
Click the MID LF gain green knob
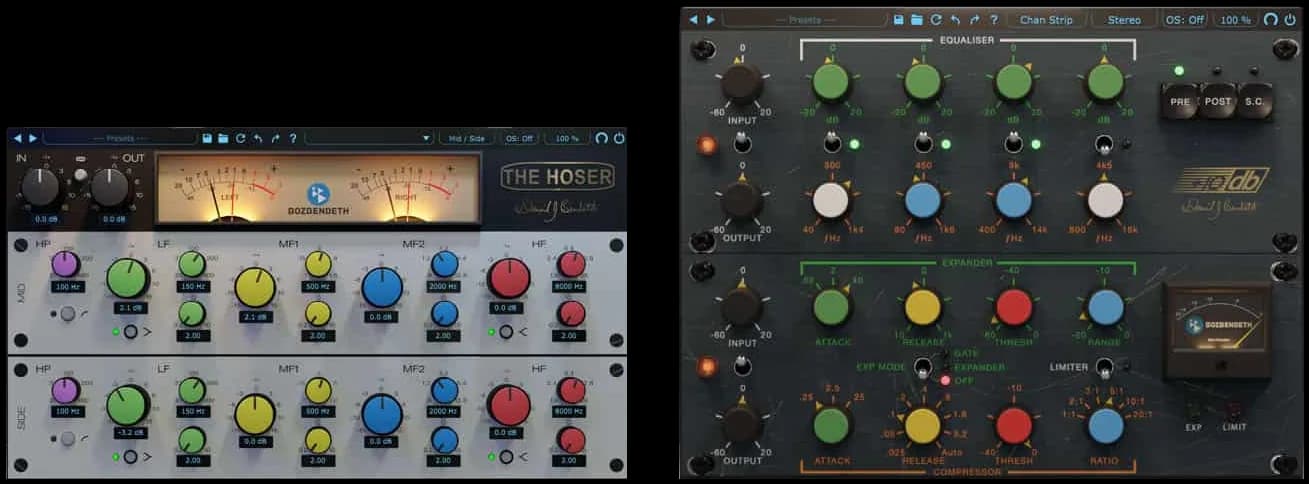[128, 278]
